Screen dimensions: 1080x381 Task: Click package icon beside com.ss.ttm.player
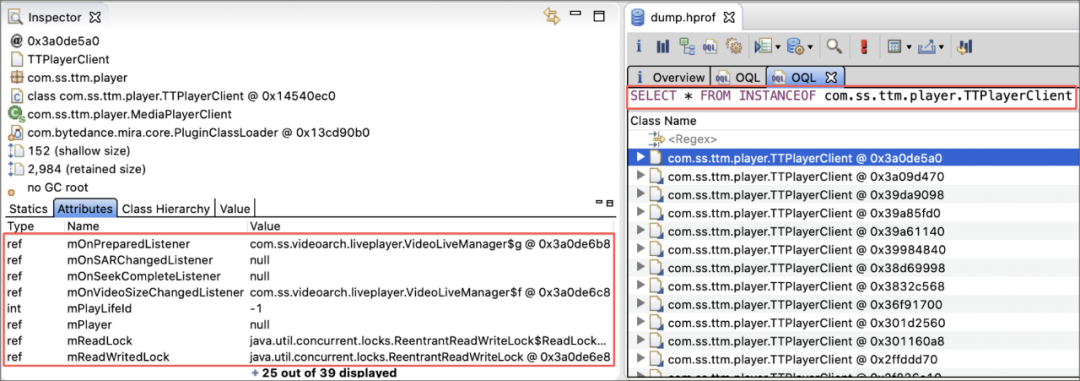17,79
